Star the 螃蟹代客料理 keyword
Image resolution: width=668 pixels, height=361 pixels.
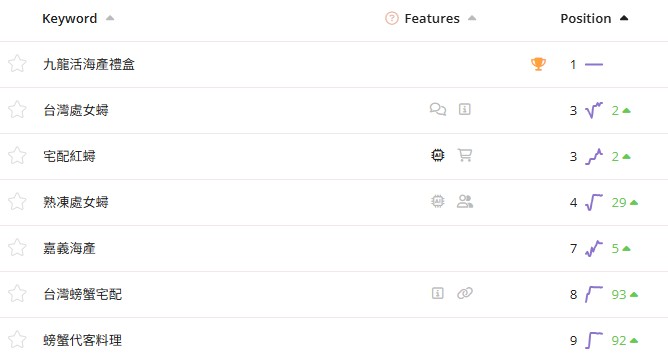click(x=17, y=340)
